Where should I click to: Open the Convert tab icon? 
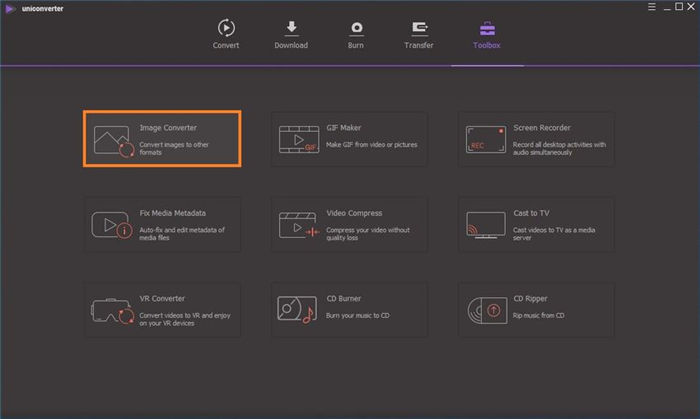point(226,28)
